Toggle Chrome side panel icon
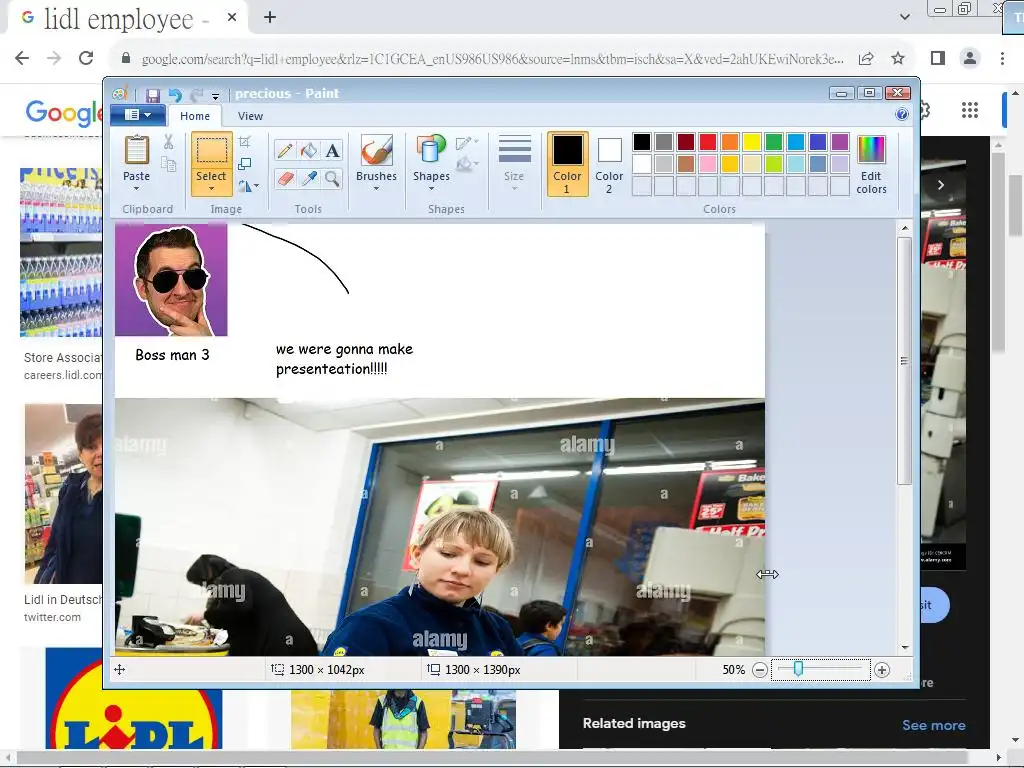1024x768 pixels. click(x=938, y=58)
